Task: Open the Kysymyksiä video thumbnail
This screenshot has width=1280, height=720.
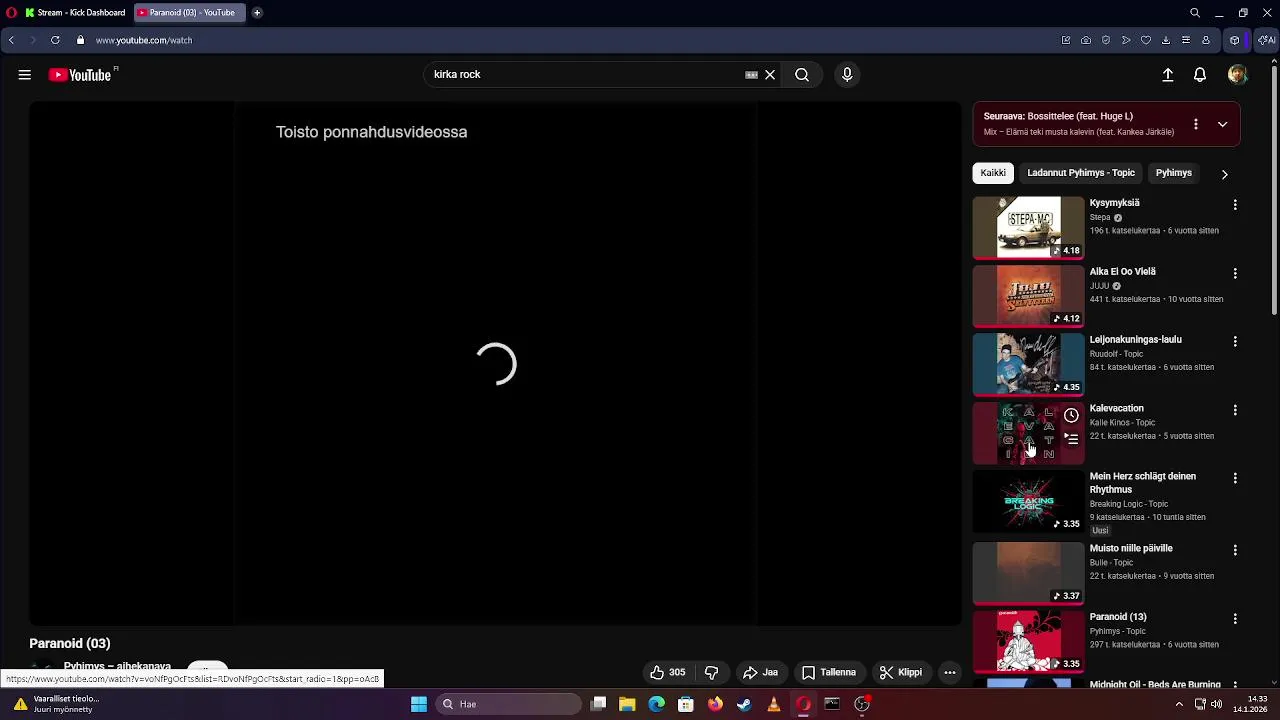Action: tap(1028, 227)
